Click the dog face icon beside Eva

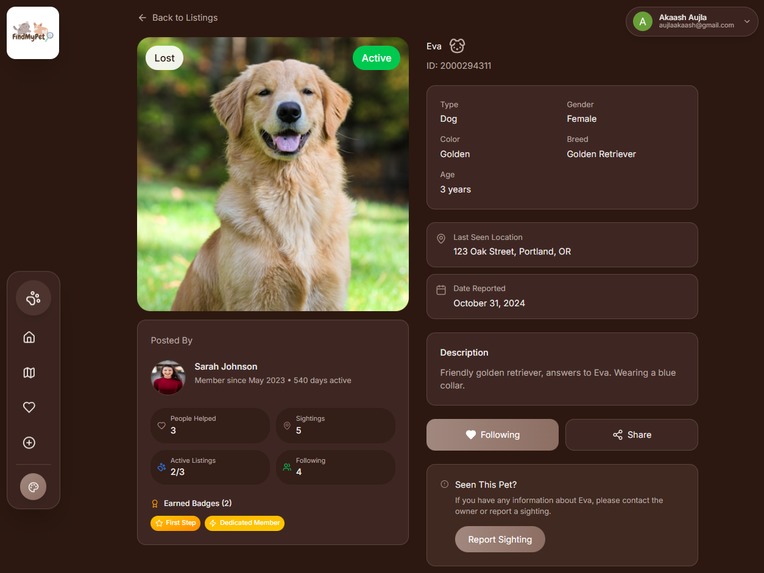click(x=457, y=46)
